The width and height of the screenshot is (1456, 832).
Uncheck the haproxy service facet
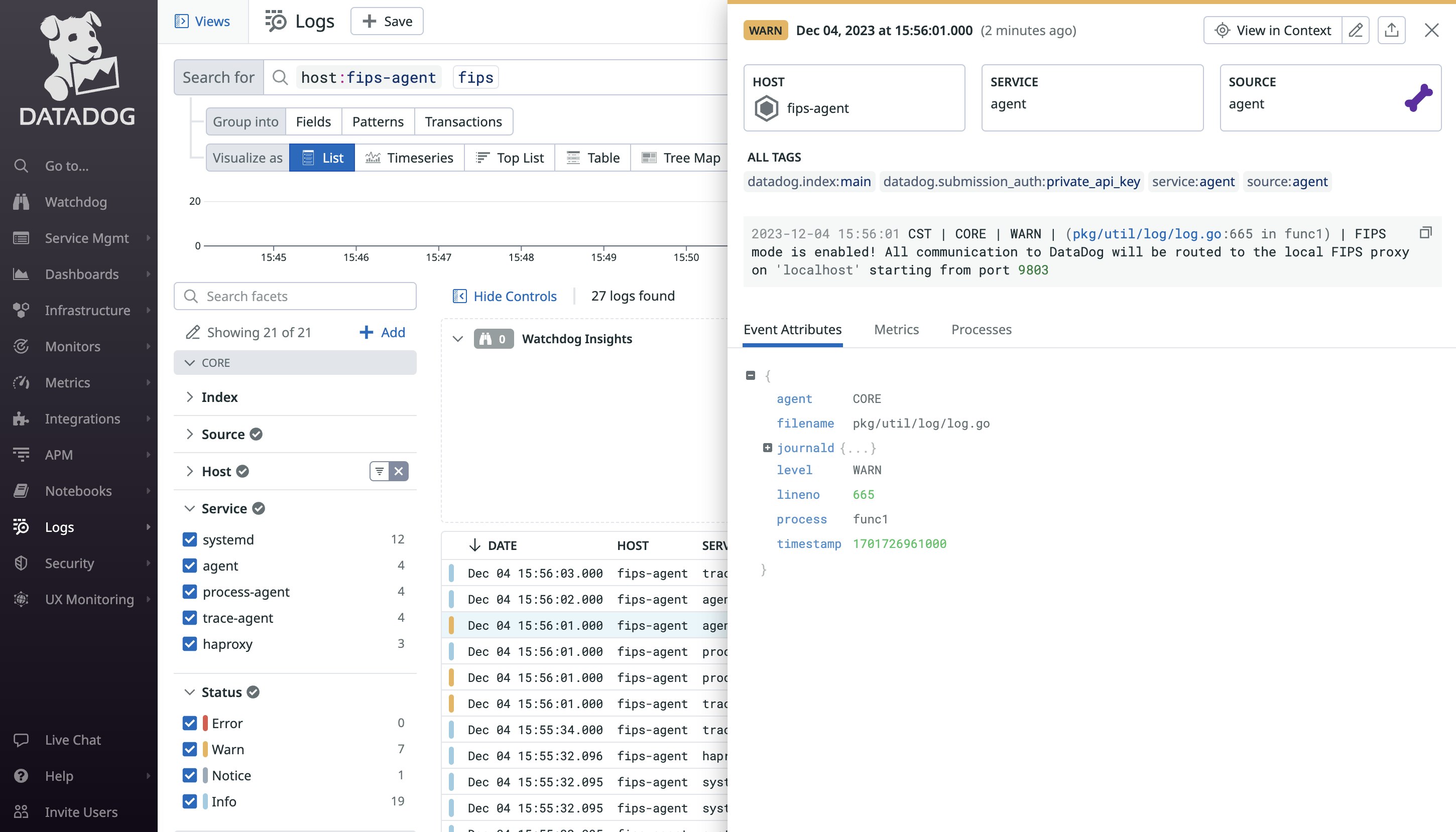click(190, 644)
